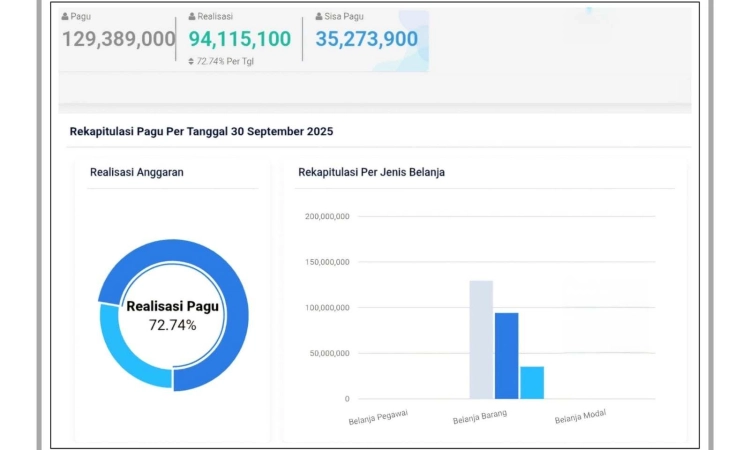Click the Belanja Modal axis label
Screen dimensions: 750x450
pos(581,417)
